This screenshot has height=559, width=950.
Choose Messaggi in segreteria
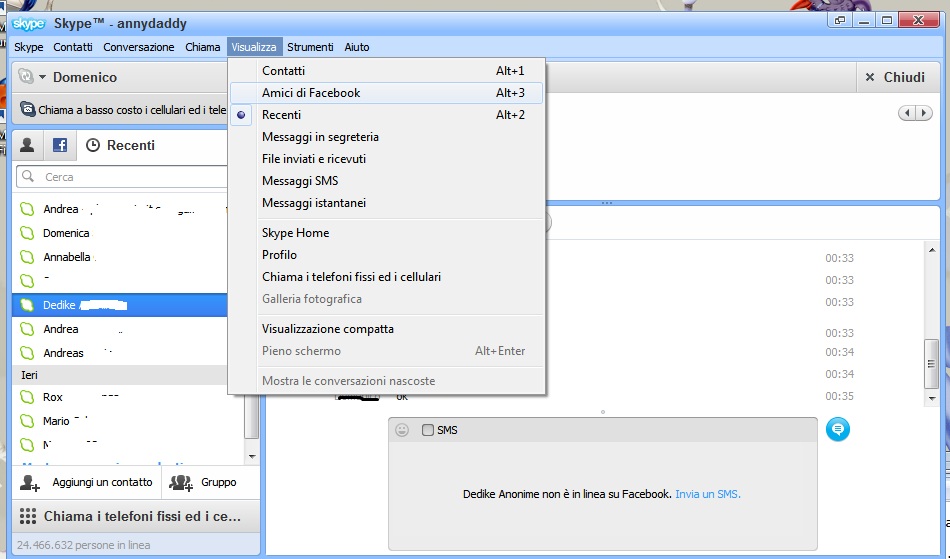387,137
